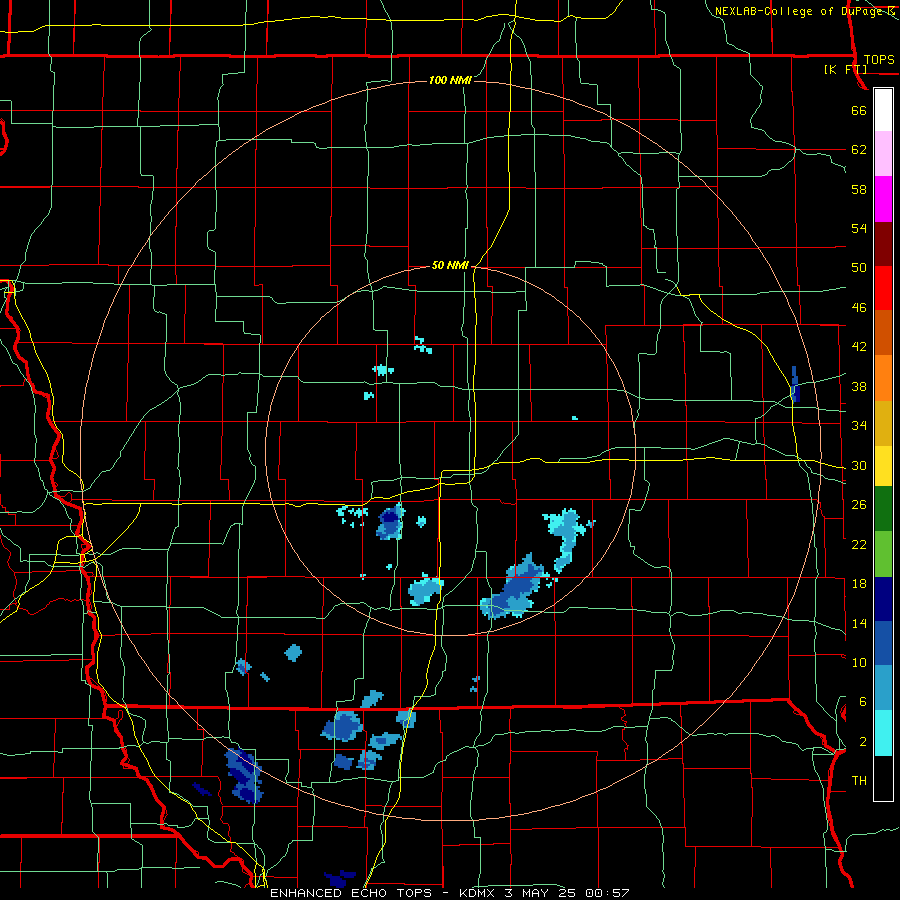Select the medium blue legend swatch
The image size is (900, 900).
pyautogui.click(x=883, y=643)
